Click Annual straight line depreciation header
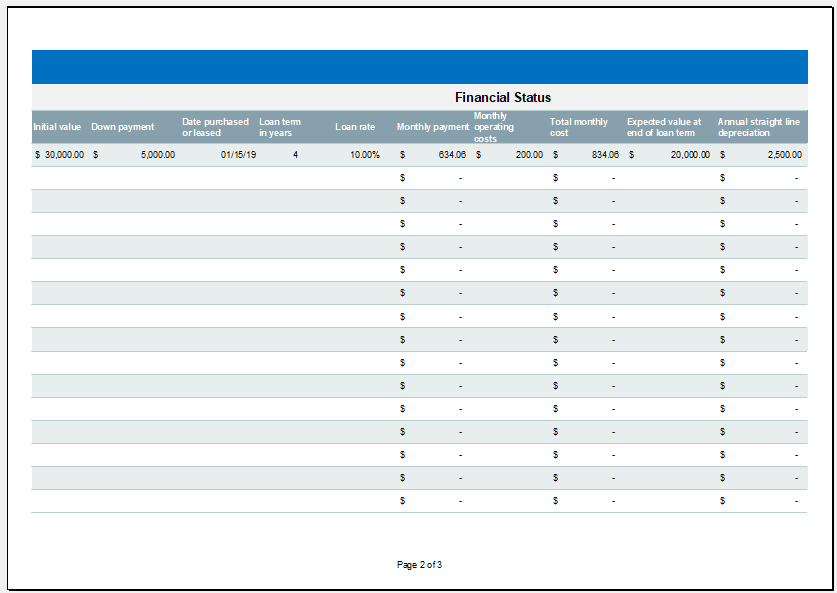Image resolution: width=837 pixels, height=593 pixels. coord(759,127)
